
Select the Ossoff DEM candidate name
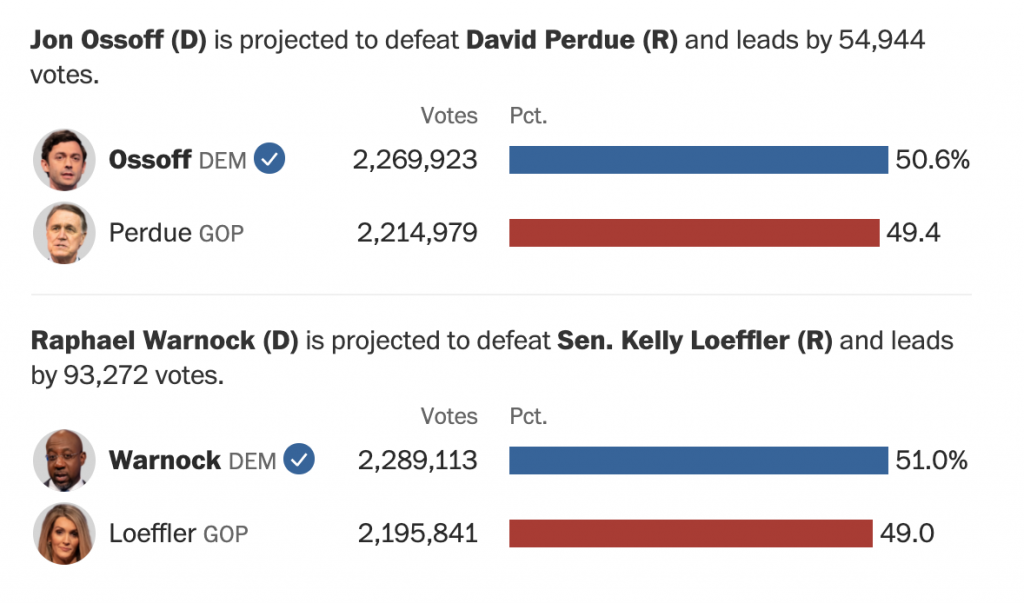(x=177, y=160)
